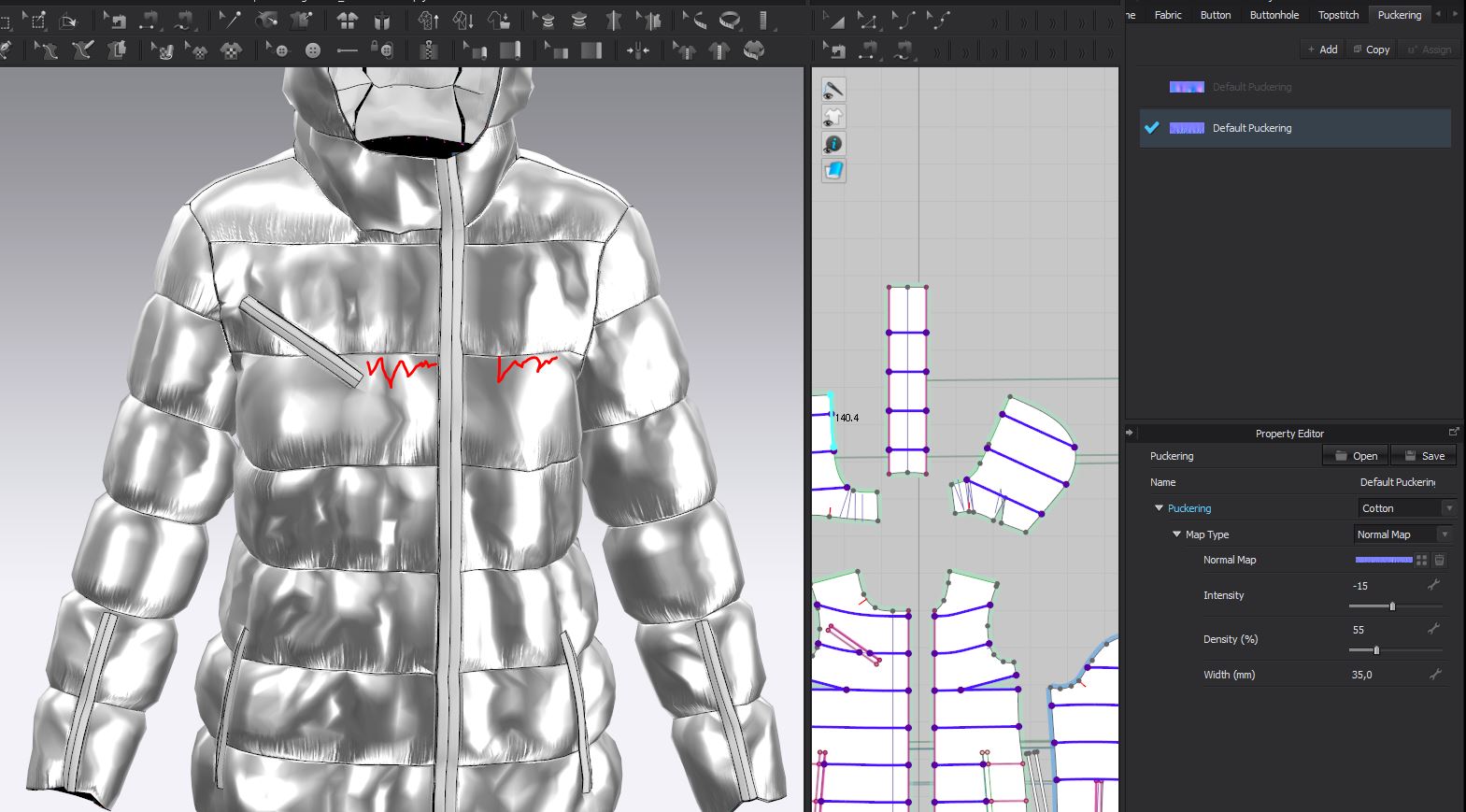The image size is (1466, 812).
Task: Click the Name field showing Default Puckering
Action: (1398, 482)
